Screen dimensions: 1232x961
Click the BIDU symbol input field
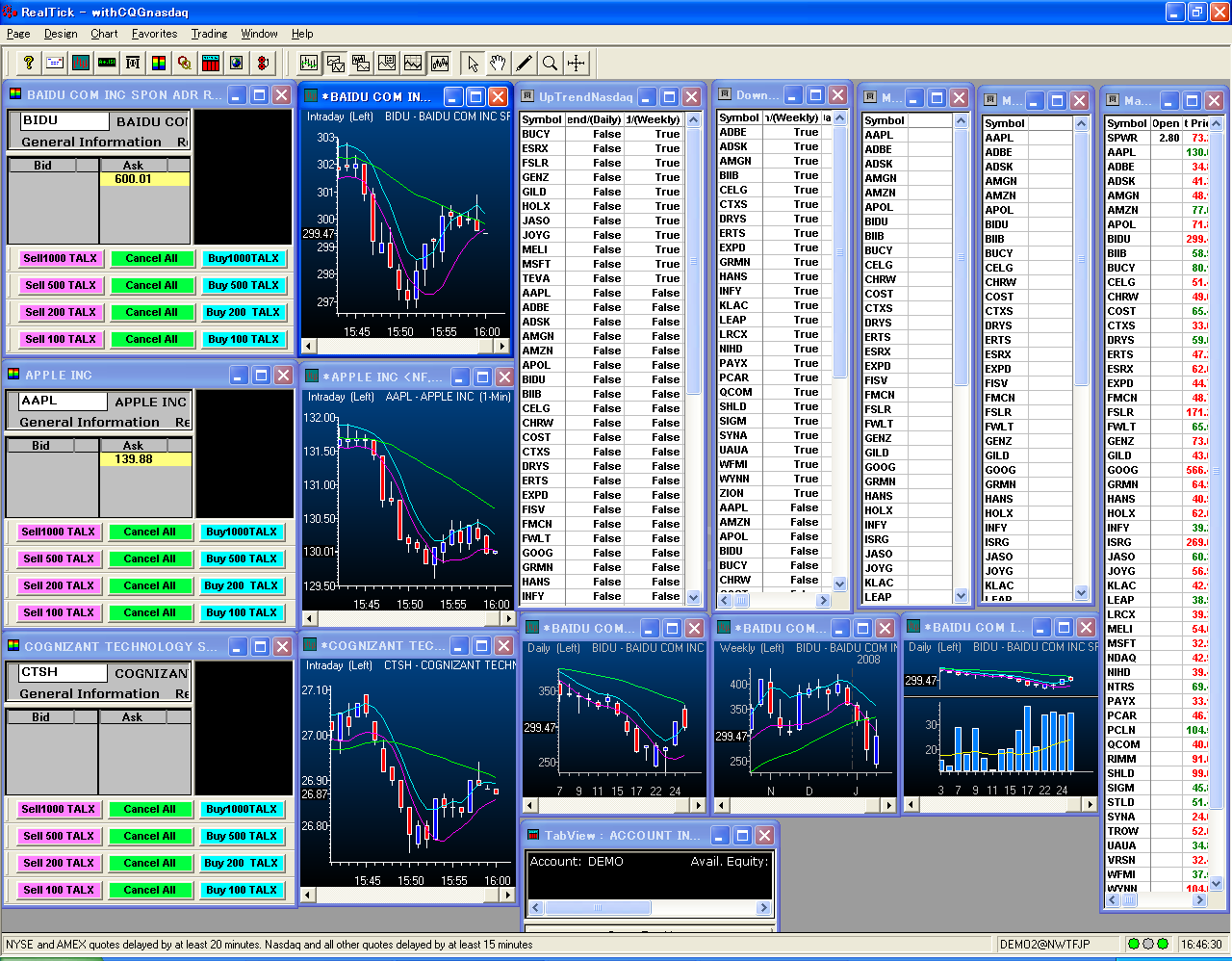coord(64,121)
